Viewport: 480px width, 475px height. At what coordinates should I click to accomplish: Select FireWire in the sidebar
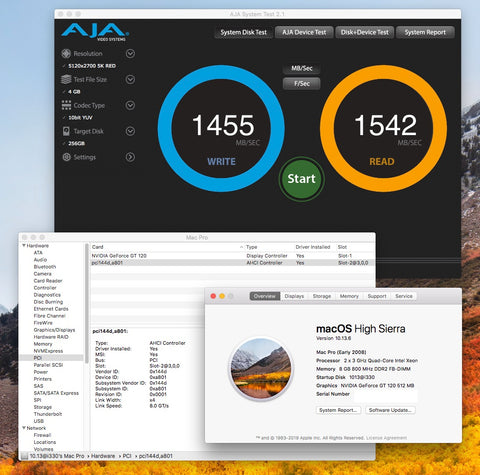point(43,323)
